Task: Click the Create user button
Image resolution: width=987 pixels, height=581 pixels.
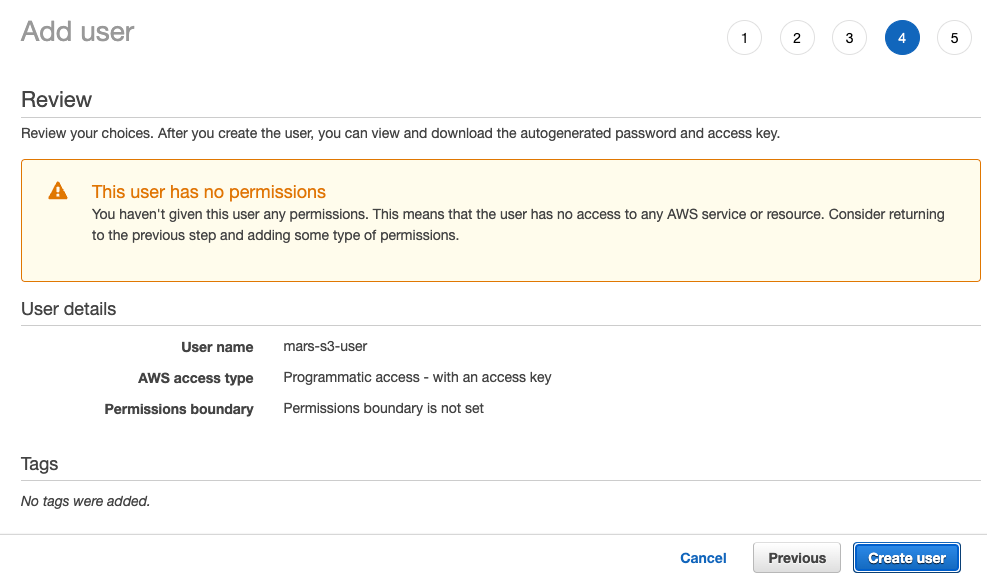Action: 906,558
